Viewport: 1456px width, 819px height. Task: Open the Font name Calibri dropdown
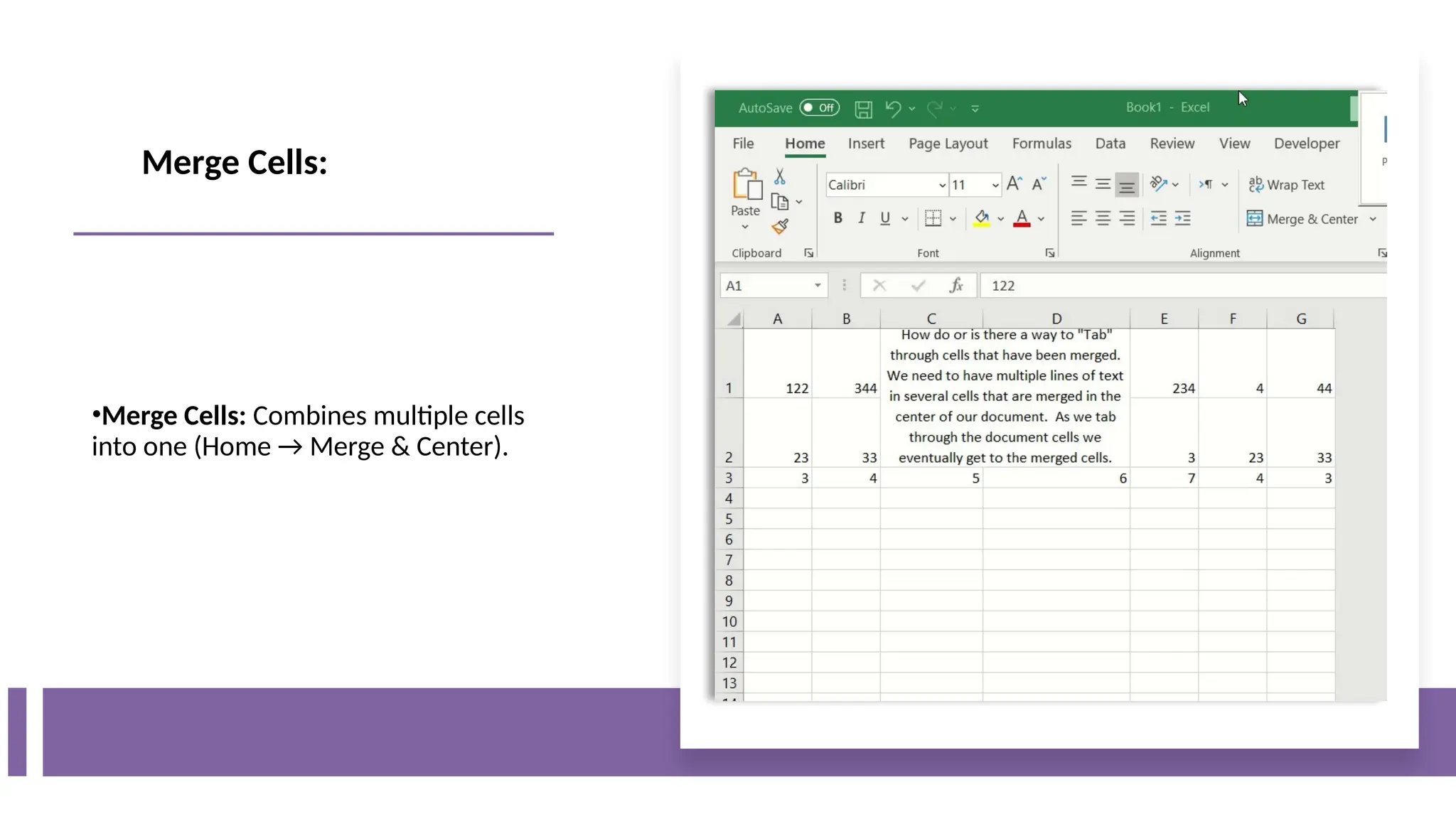pyautogui.click(x=942, y=185)
